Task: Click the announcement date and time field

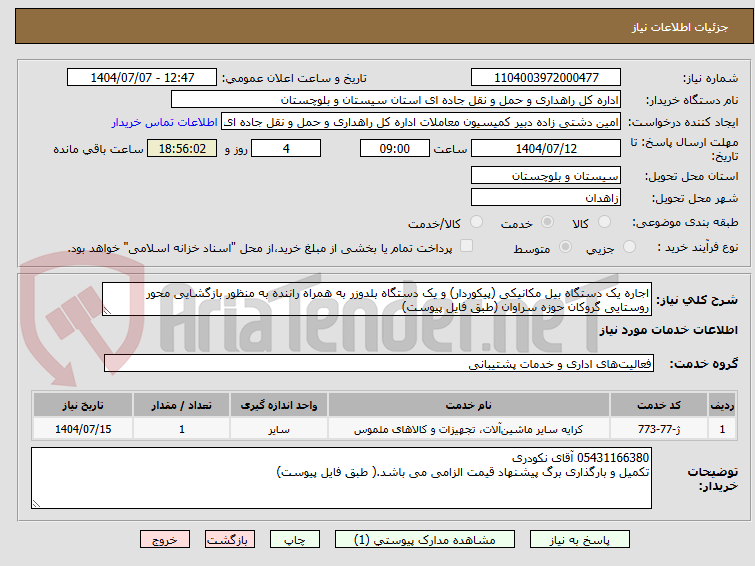Action: pos(142,78)
